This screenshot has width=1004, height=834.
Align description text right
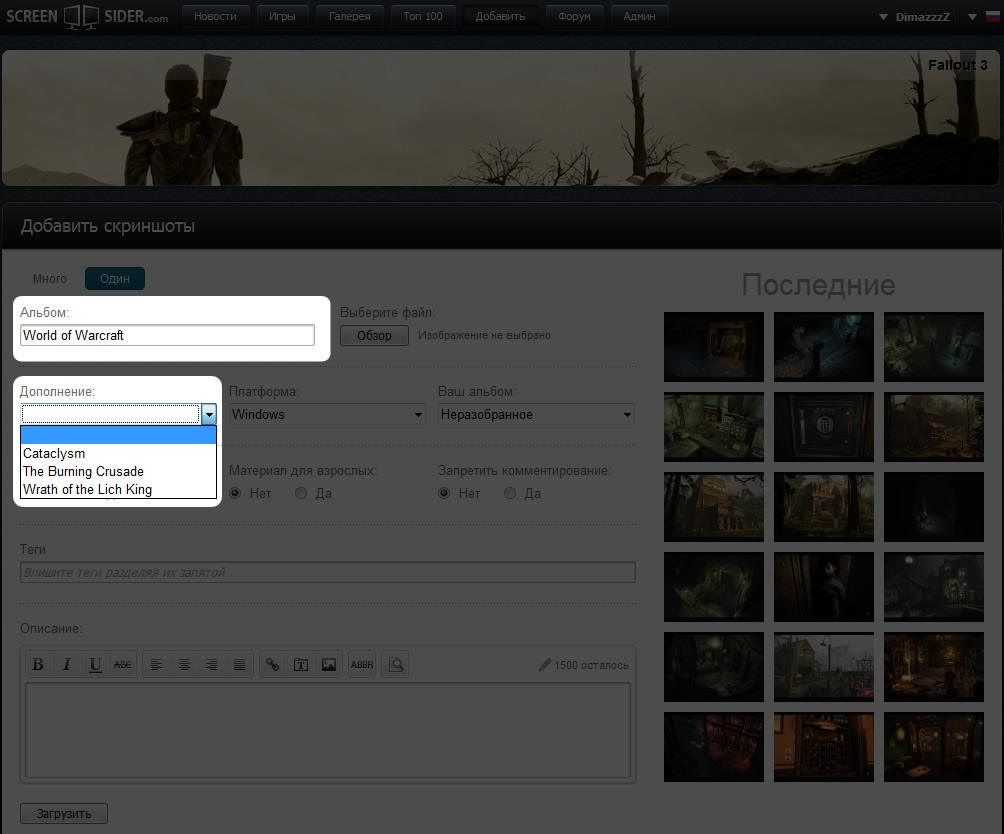[x=211, y=664]
